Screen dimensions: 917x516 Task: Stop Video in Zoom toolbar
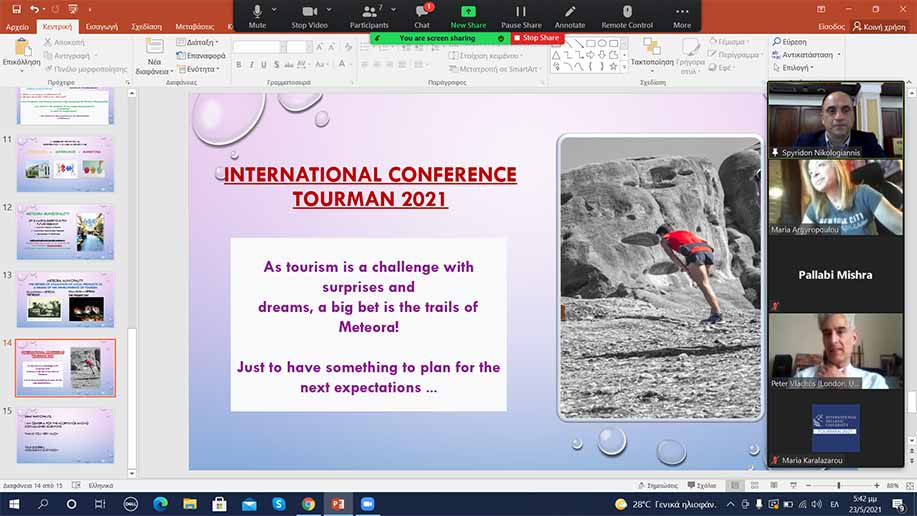coord(309,16)
